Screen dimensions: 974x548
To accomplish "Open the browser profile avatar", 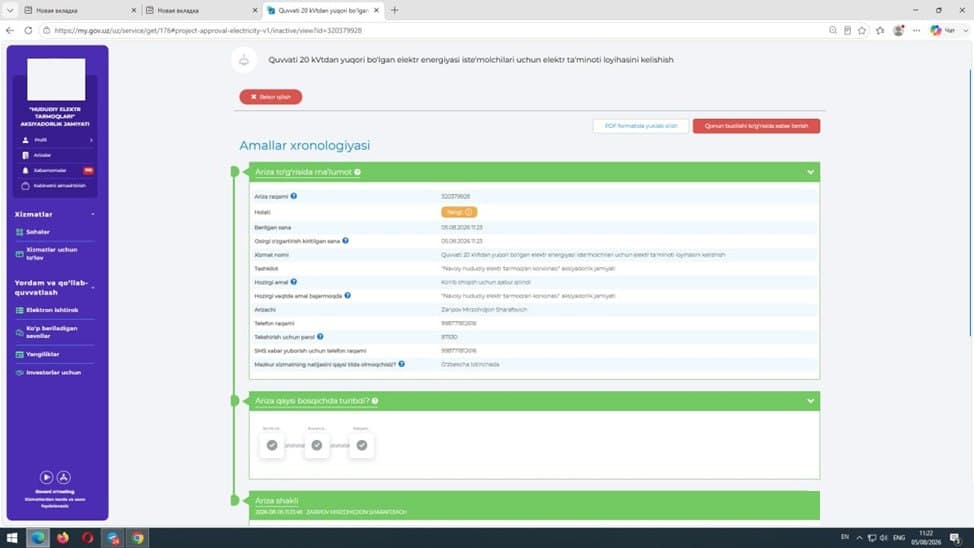I will 898,30.
